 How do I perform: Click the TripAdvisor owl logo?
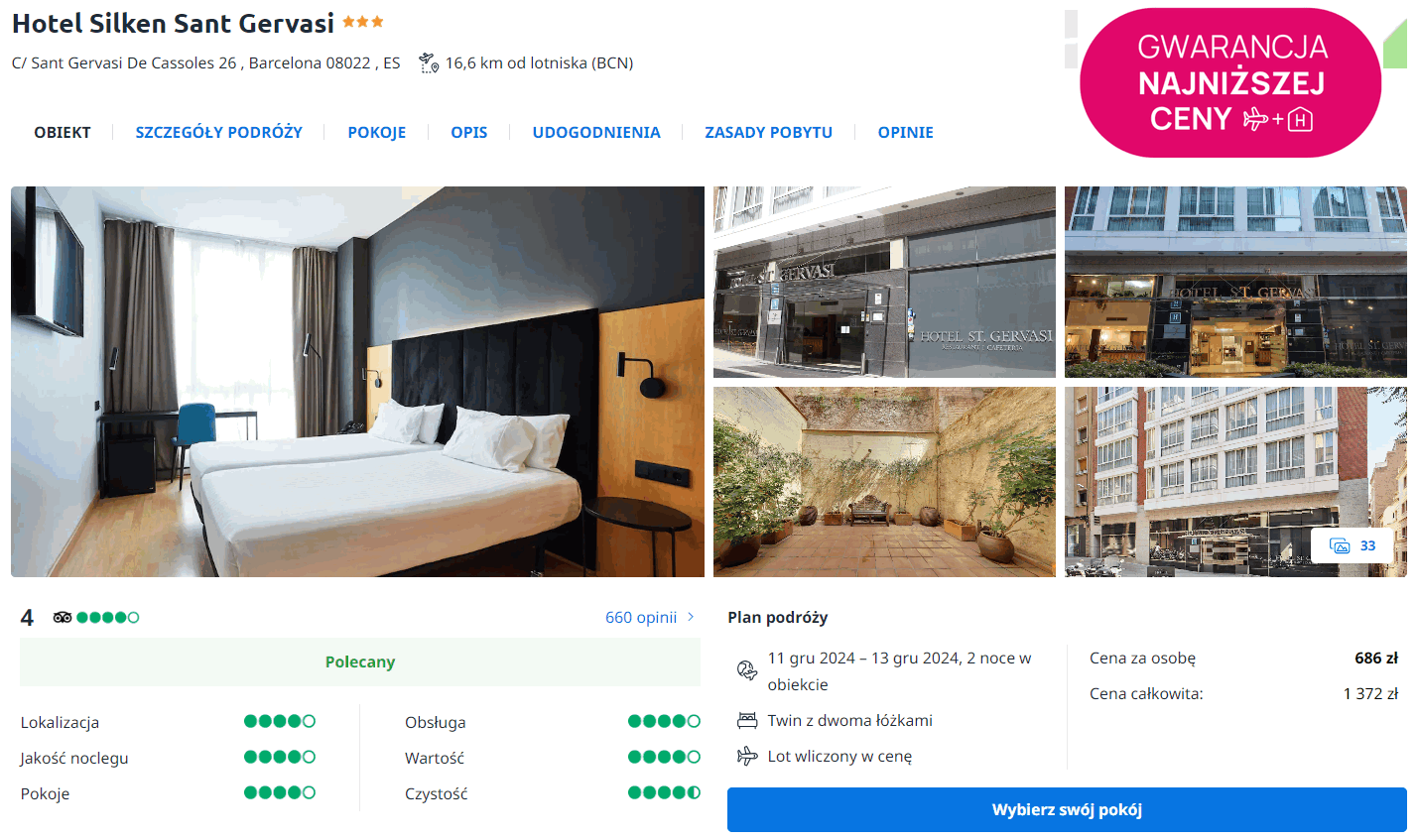[x=63, y=617]
